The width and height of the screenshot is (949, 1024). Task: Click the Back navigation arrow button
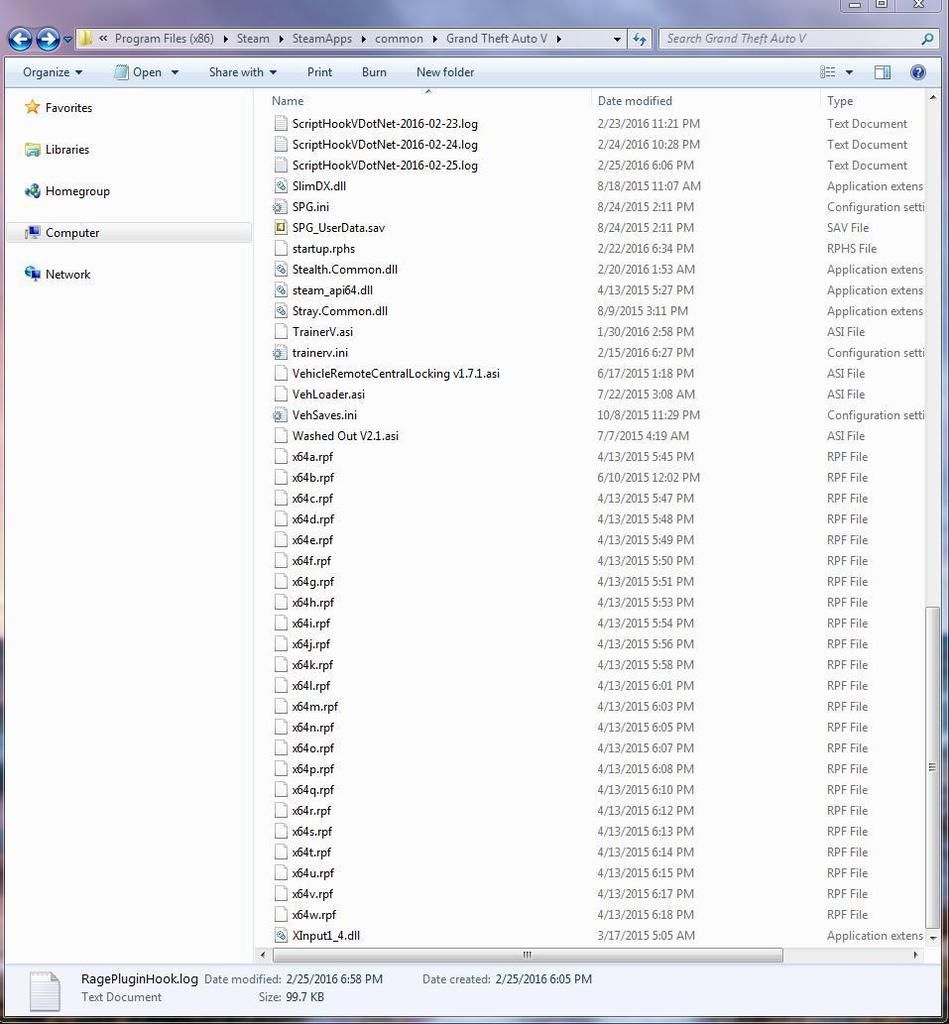click(21, 39)
